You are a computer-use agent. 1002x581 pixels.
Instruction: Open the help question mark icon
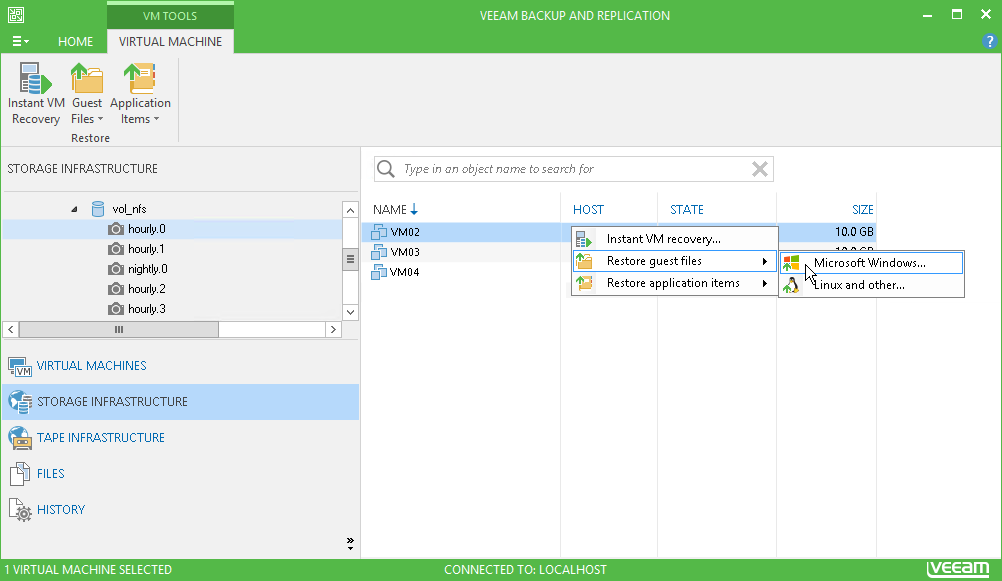[x=989, y=42]
